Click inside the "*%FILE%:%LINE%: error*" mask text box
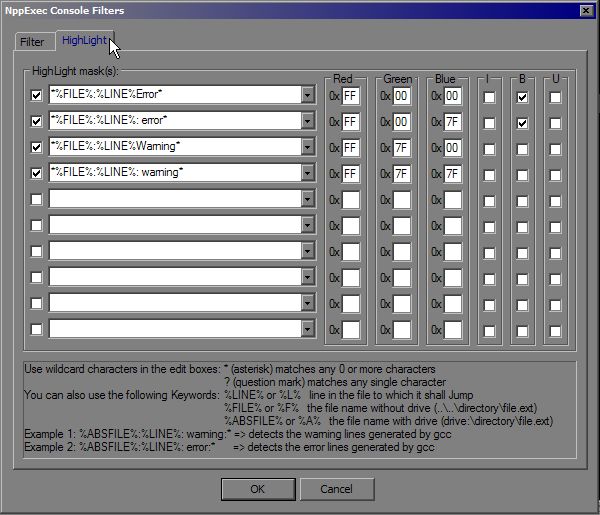Viewport: 600px width, 515px height. click(175, 121)
